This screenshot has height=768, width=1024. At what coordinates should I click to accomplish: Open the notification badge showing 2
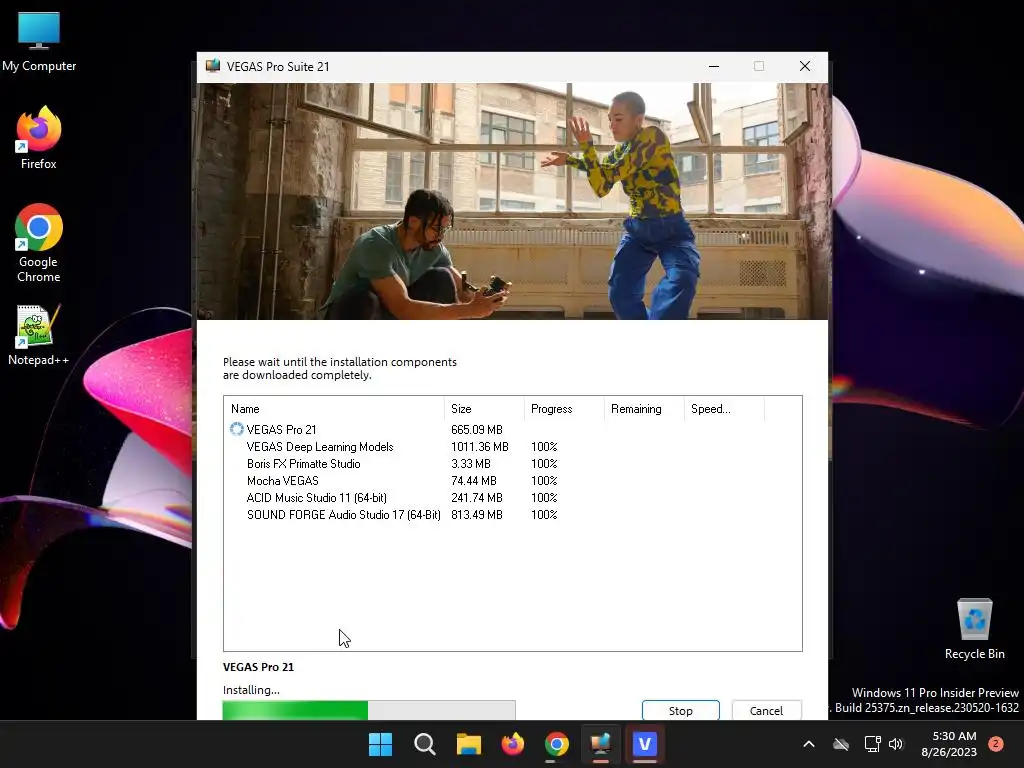click(996, 744)
